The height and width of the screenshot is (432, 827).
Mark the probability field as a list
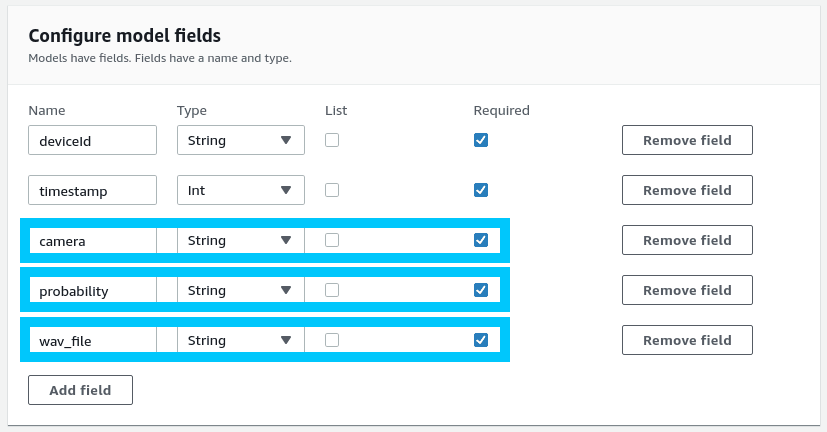click(332, 290)
